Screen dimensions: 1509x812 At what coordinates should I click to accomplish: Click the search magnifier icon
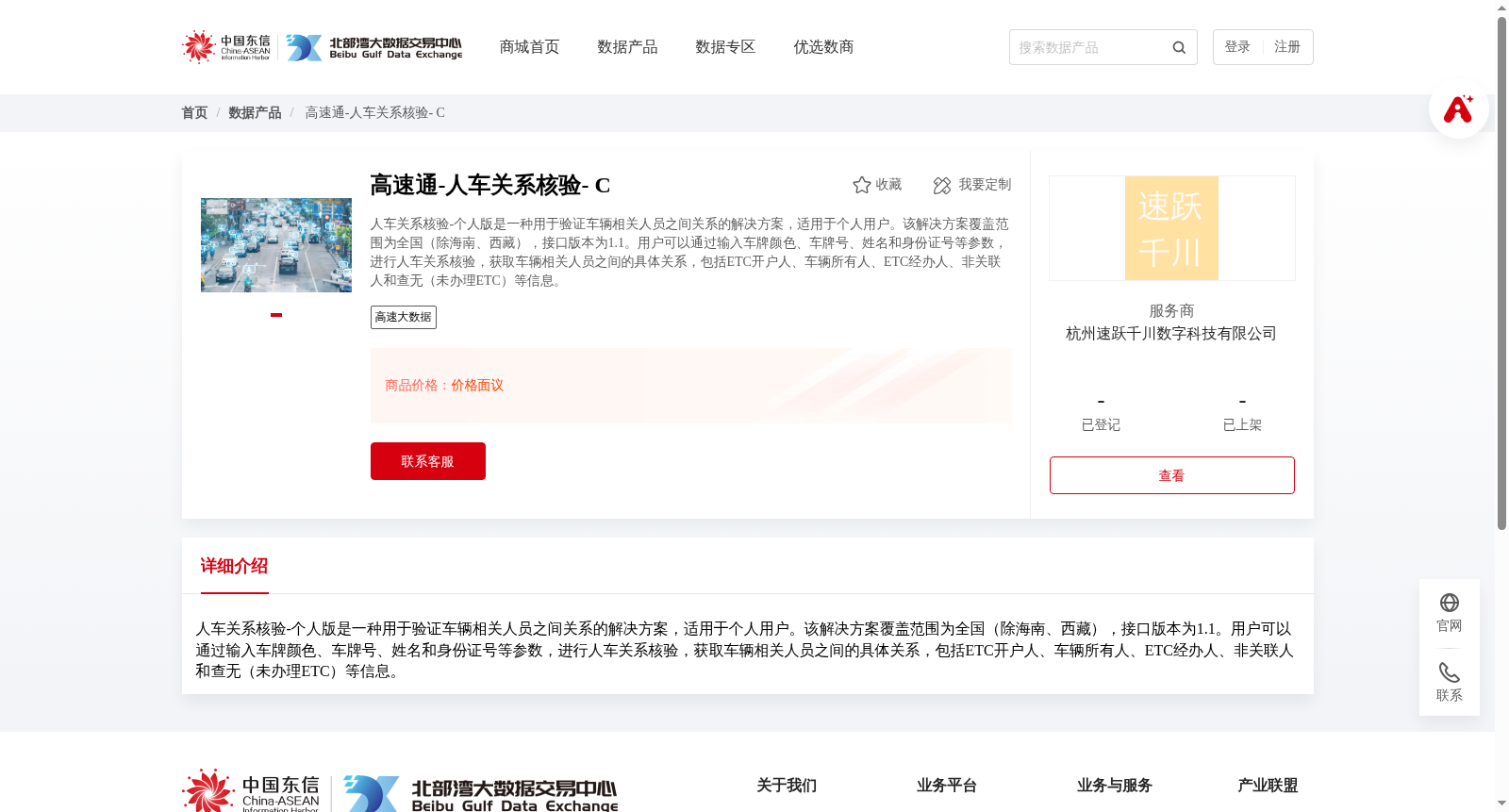[x=1179, y=47]
